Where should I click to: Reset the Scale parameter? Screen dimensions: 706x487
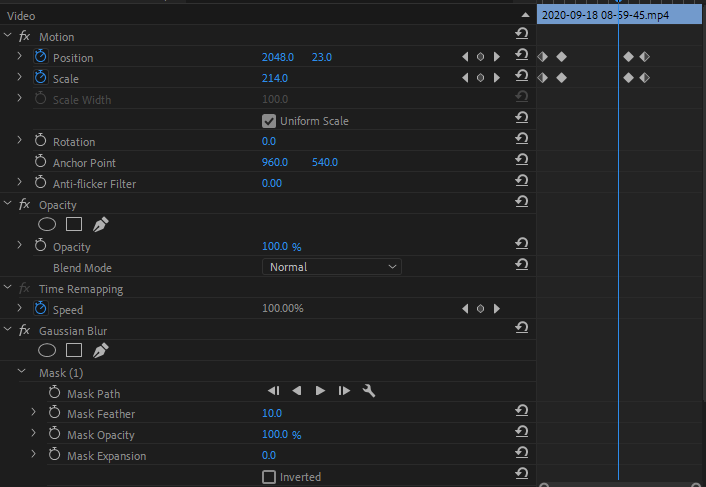coord(521,76)
